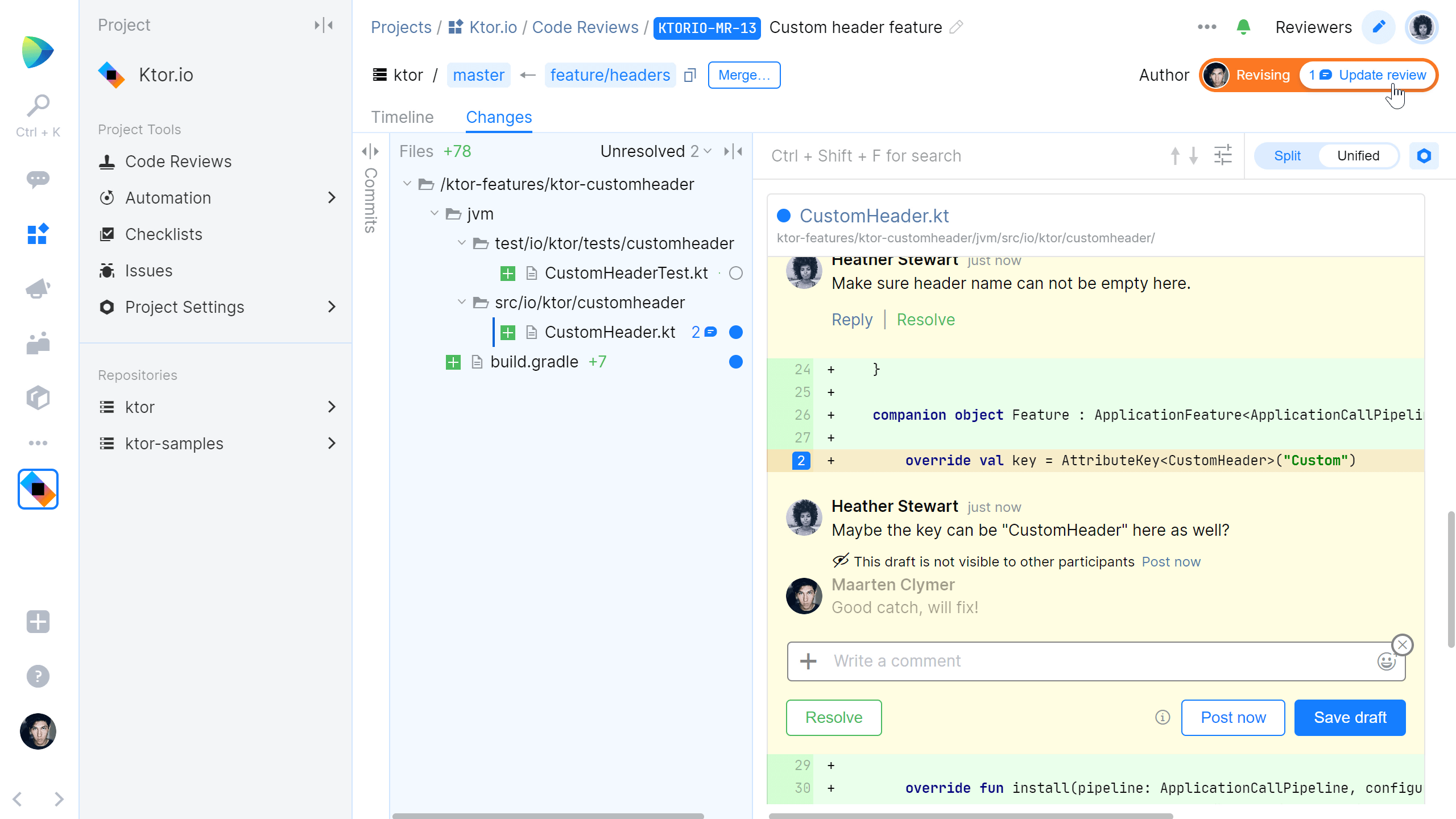
Task: Open the Blog megaphone icon
Action: tap(38, 288)
